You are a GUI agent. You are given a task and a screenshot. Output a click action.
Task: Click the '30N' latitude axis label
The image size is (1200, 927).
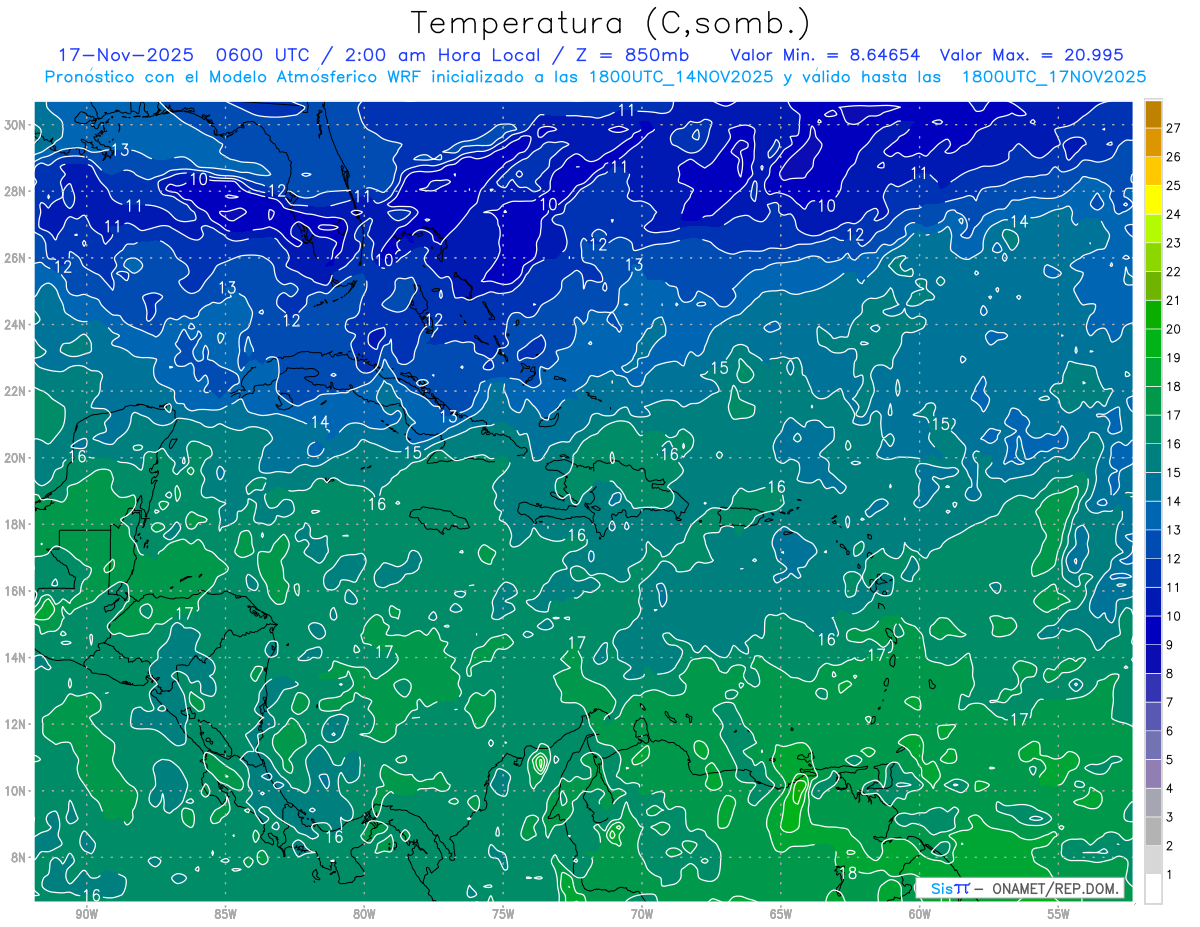pyautogui.click(x=16, y=125)
